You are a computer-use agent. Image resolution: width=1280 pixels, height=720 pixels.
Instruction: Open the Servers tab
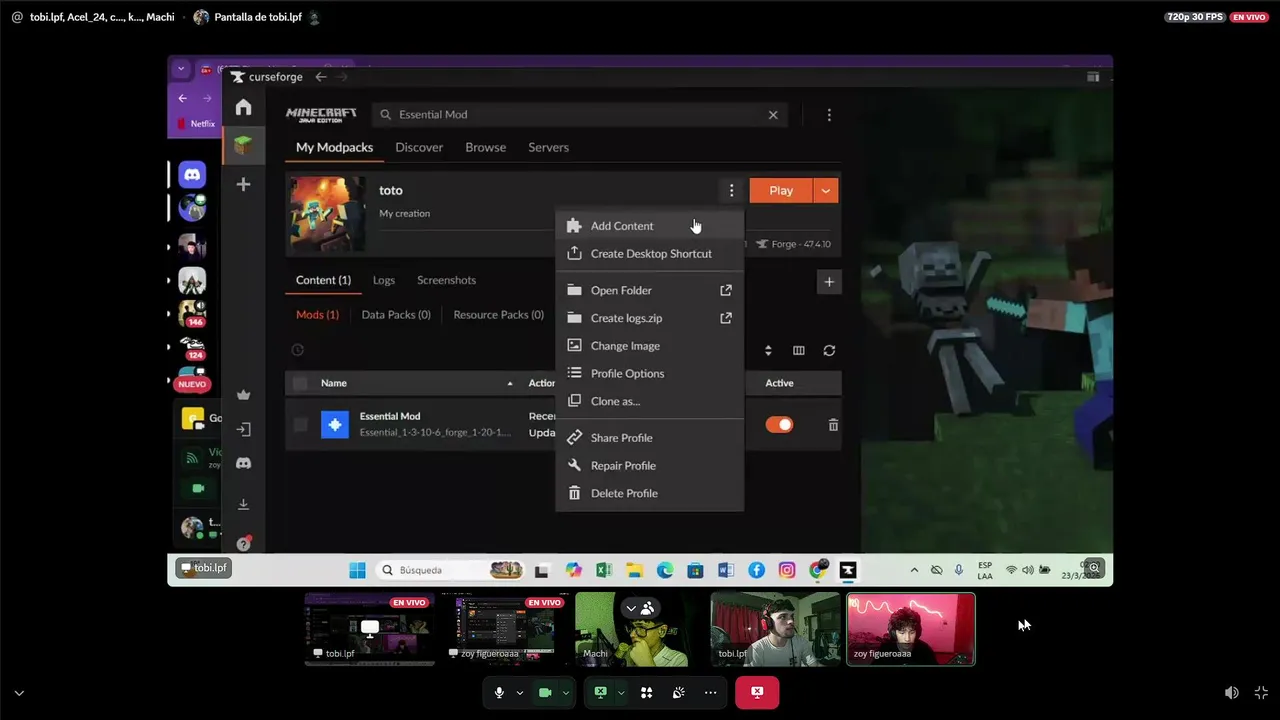548,147
